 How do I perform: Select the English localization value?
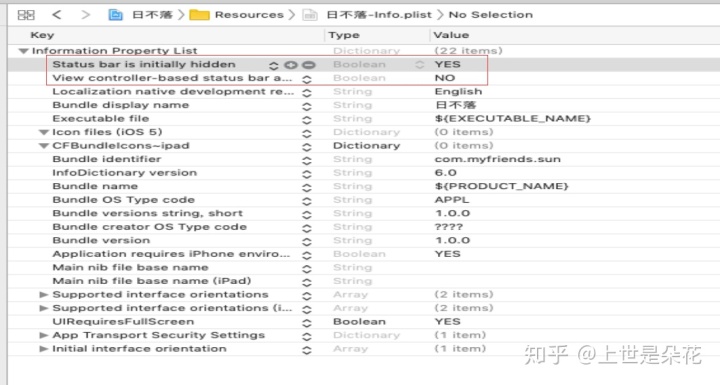(x=458, y=91)
